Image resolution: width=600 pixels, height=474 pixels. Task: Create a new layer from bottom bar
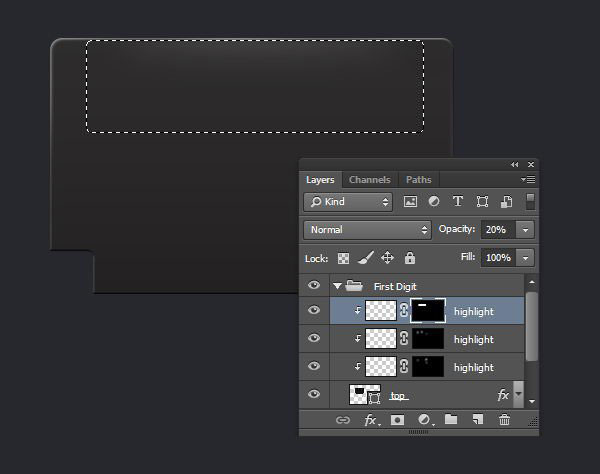click(x=478, y=420)
